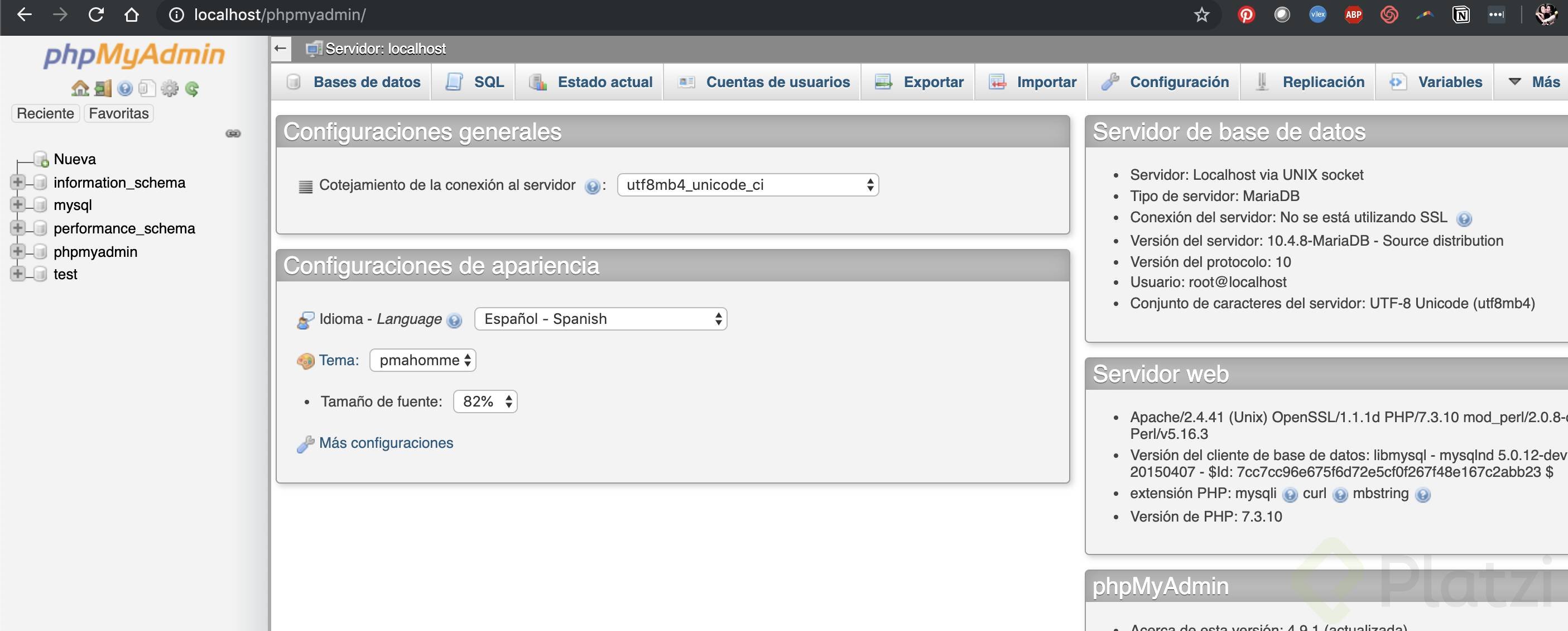Open the Español - Spanish language dropdown
Image resolution: width=1568 pixels, height=631 pixels.
point(600,319)
